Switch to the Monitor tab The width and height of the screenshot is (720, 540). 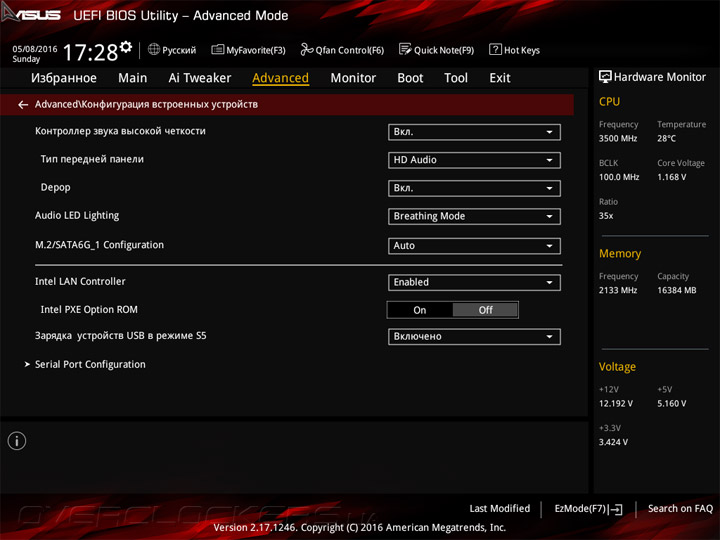coord(353,78)
